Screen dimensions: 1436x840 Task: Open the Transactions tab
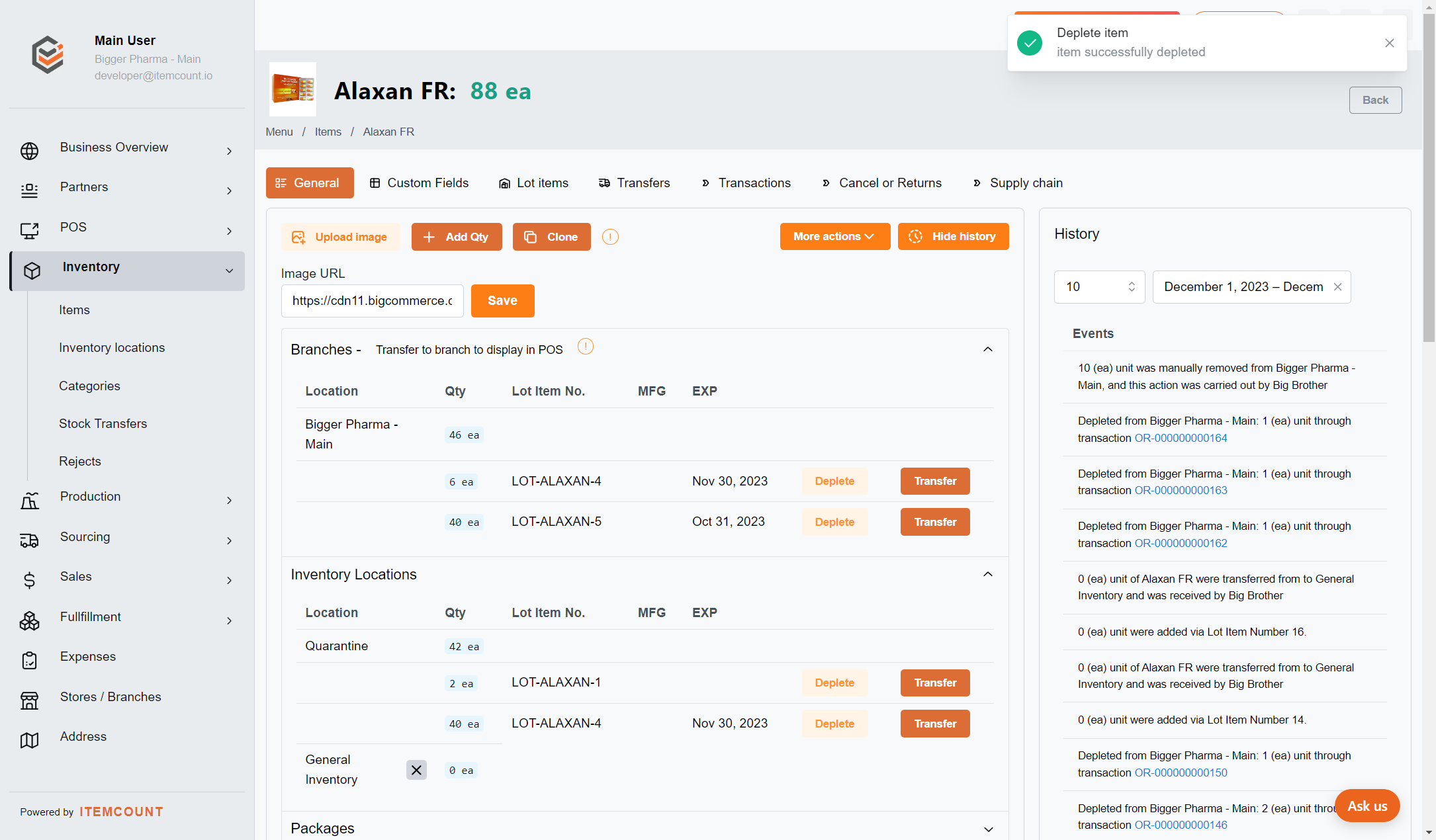coord(746,183)
